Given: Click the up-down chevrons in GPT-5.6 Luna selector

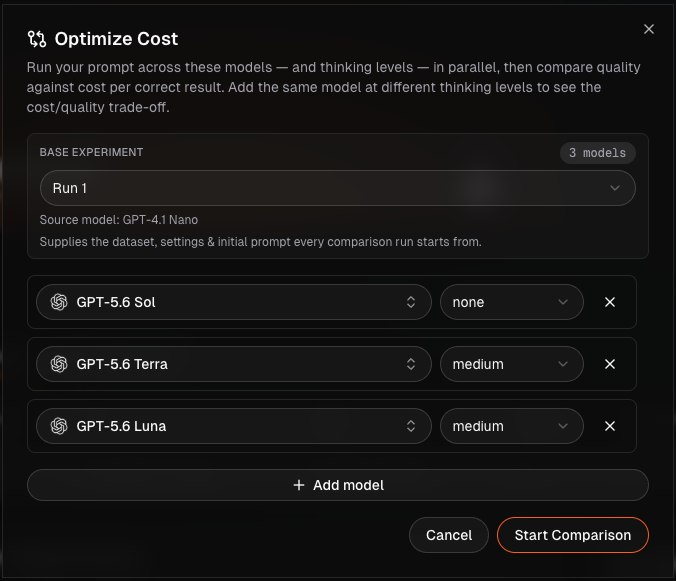Looking at the screenshot, I should click(411, 426).
